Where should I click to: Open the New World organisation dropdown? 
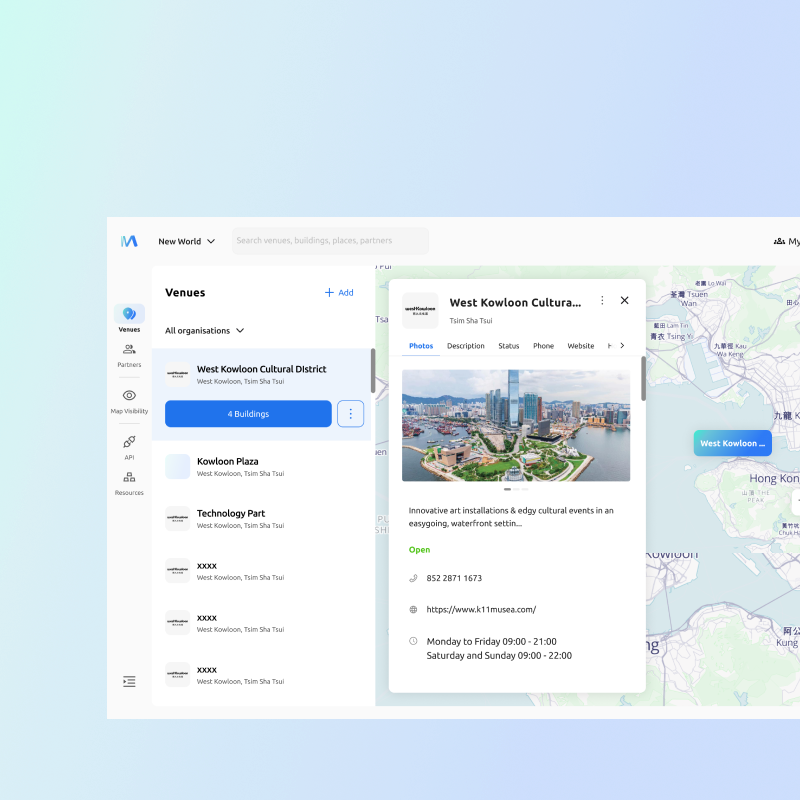(x=186, y=241)
